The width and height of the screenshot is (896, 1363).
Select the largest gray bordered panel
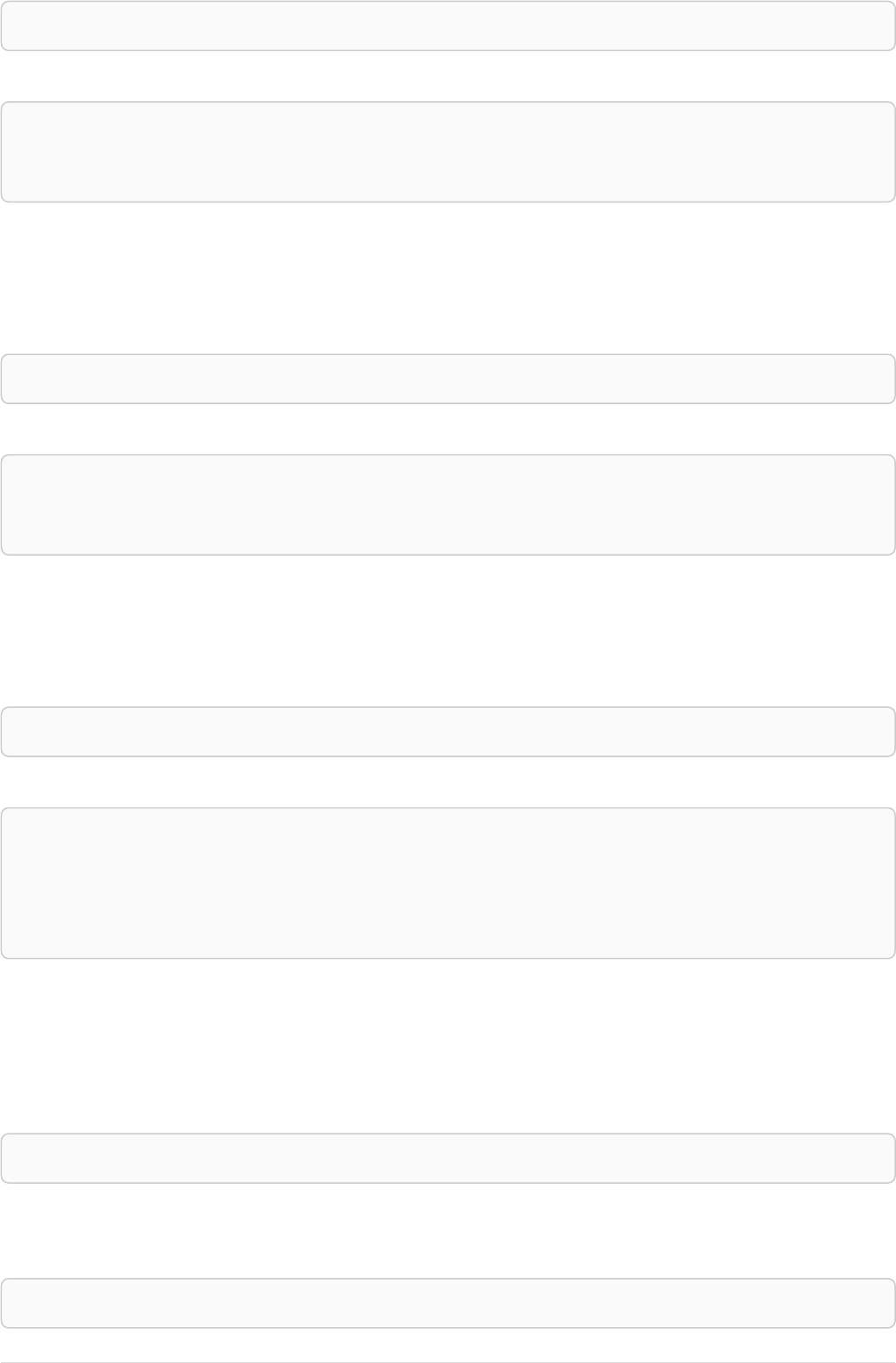point(448,883)
